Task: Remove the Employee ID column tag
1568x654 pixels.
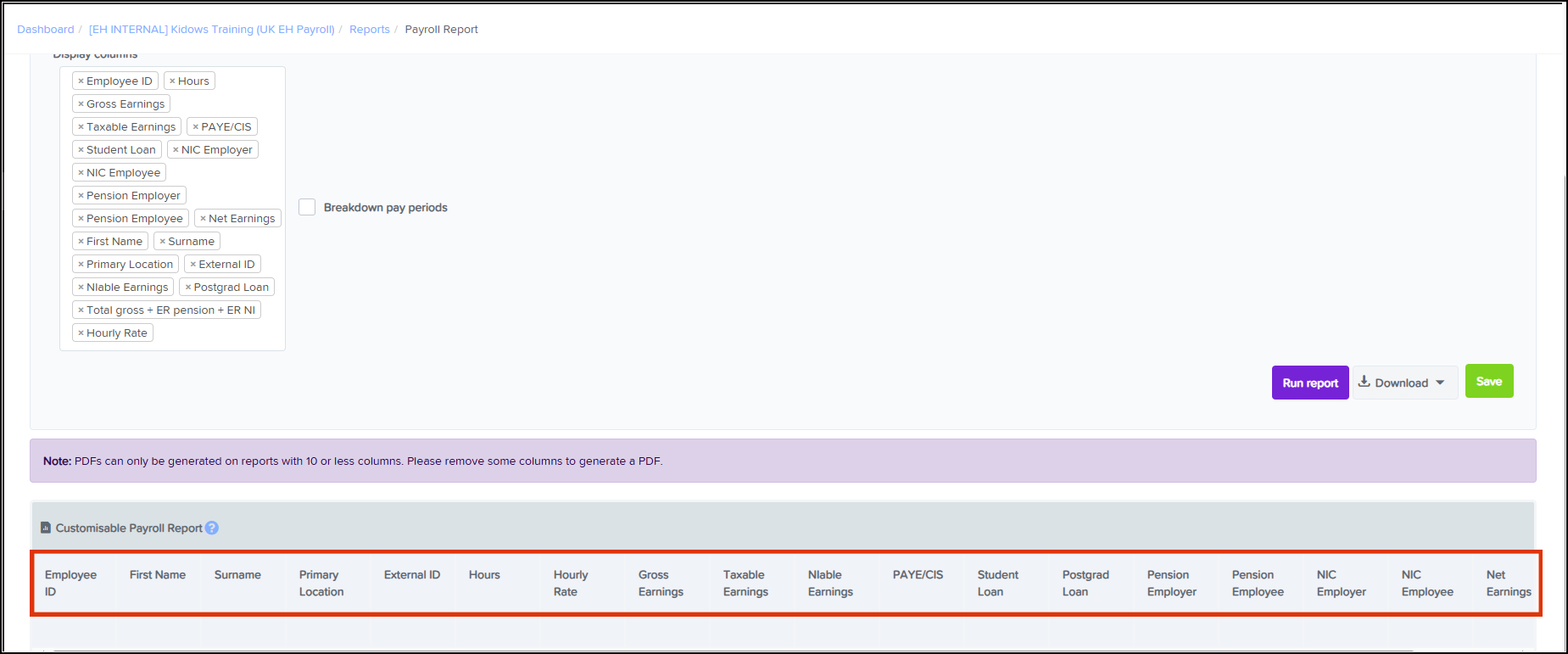Action: point(81,81)
